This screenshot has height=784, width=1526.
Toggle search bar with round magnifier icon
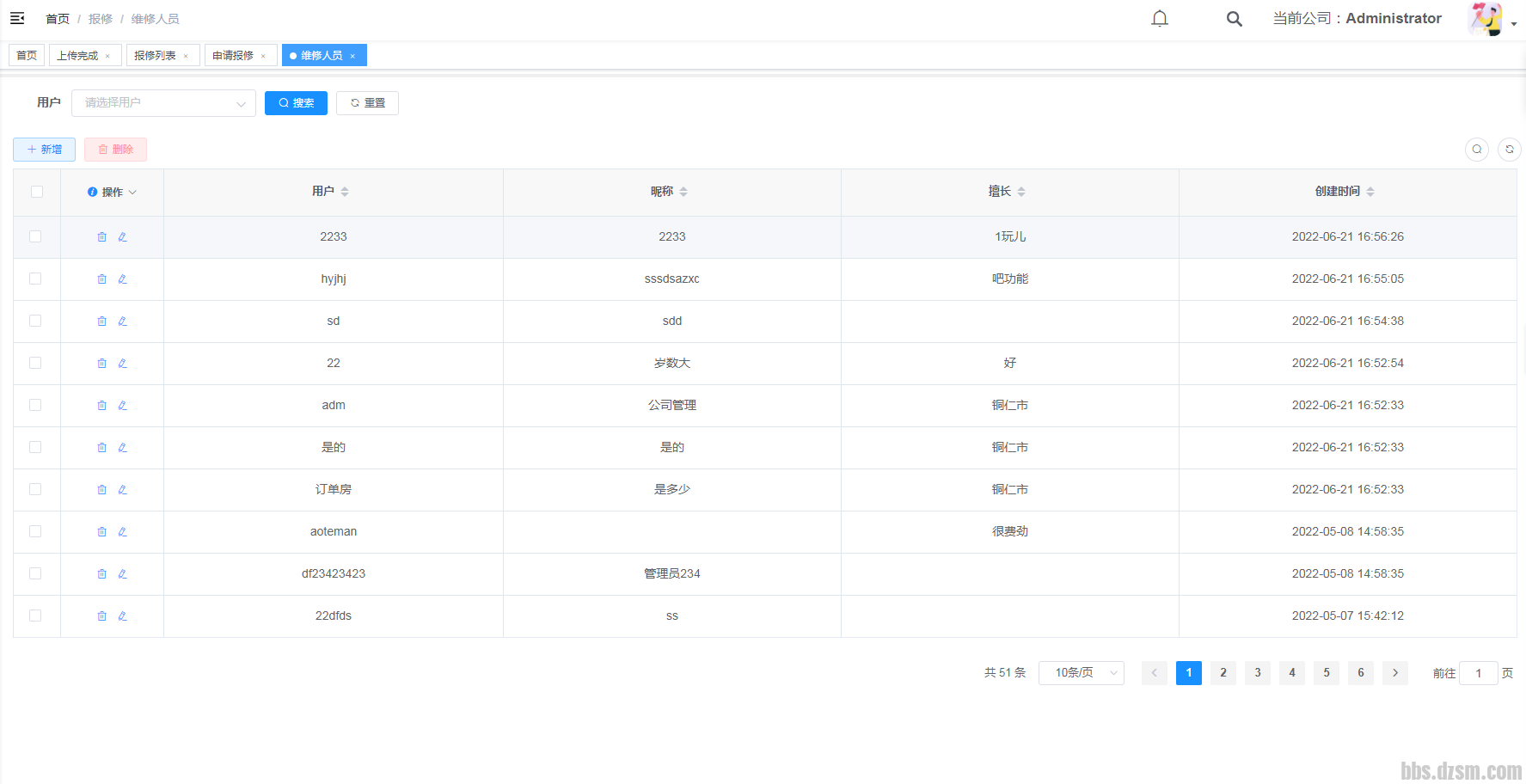[1476, 150]
